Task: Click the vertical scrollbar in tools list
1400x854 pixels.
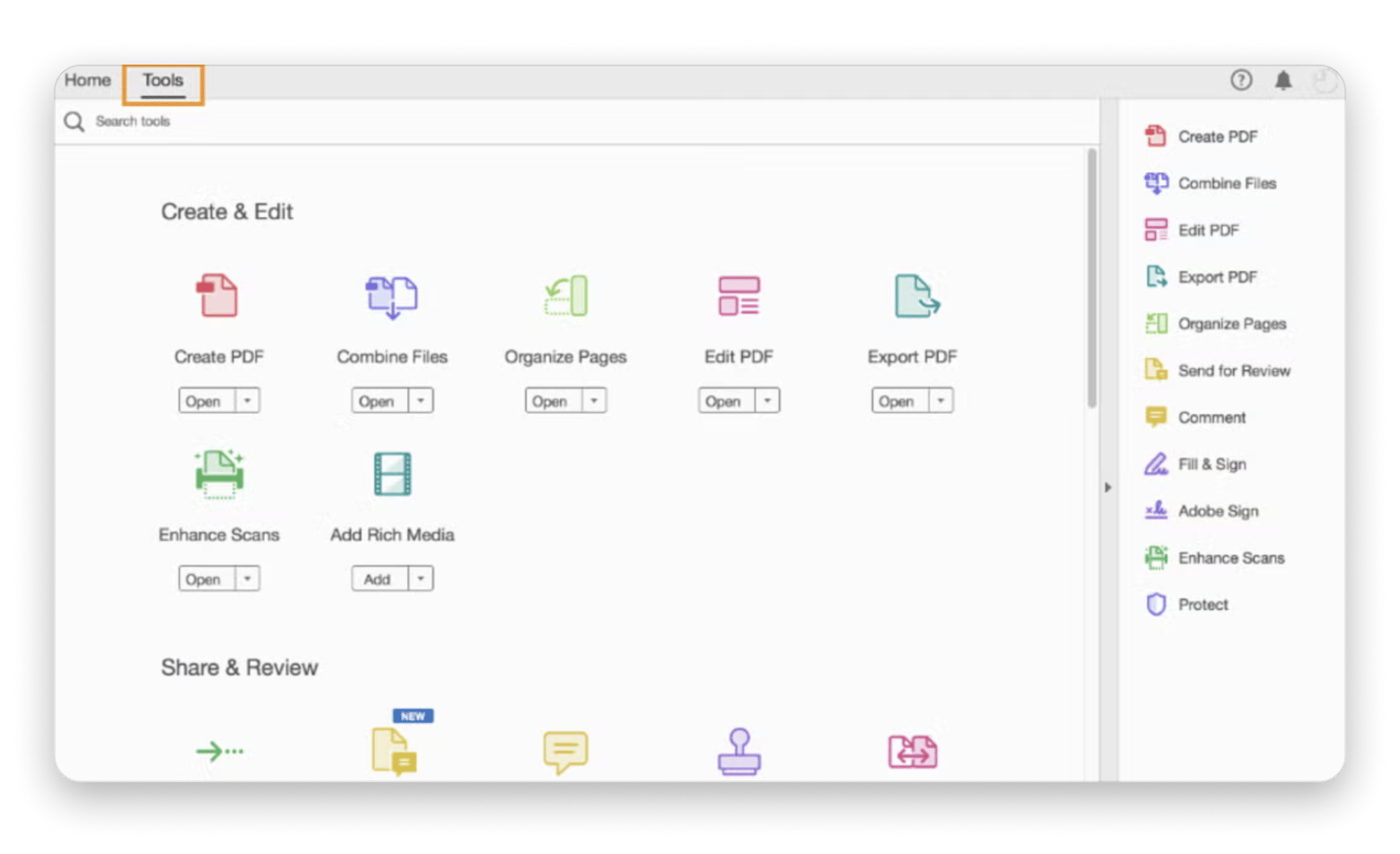Action: (1092, 278)
